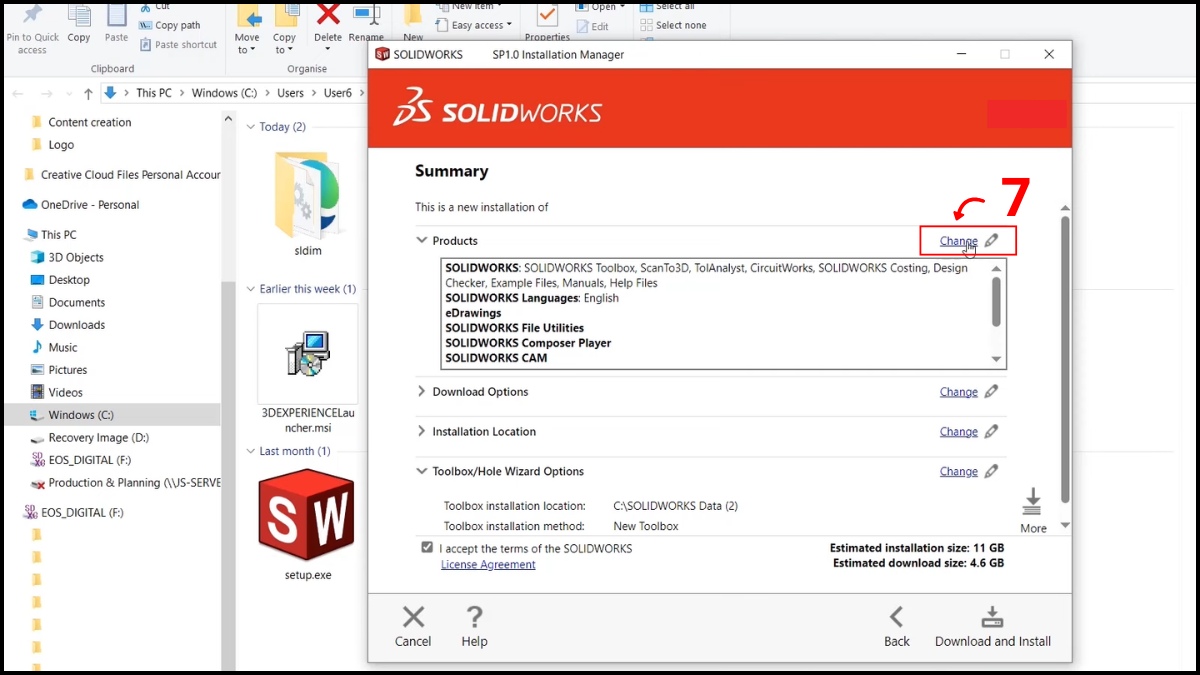The image size is (1200, 675).
Task: Collapse the Toolbox/Hole Wizard Options section
Action: tap(421, 472)
